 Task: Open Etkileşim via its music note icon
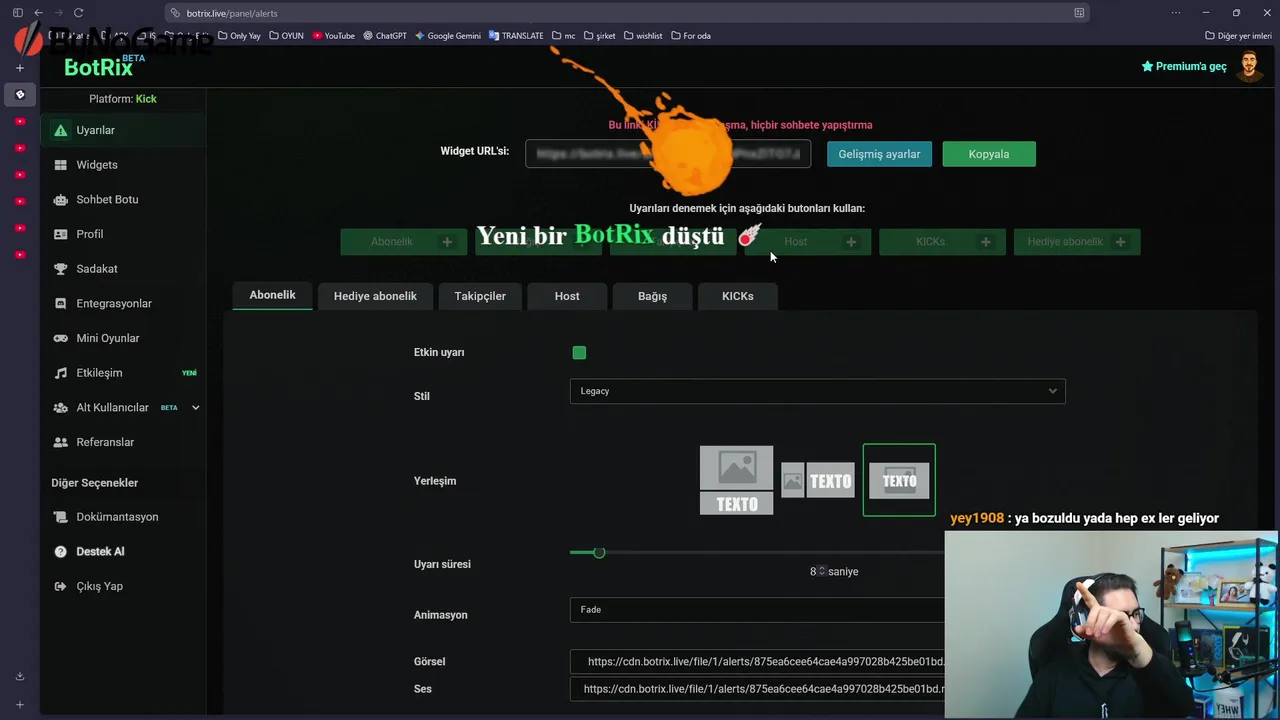[x=61, y=373]
